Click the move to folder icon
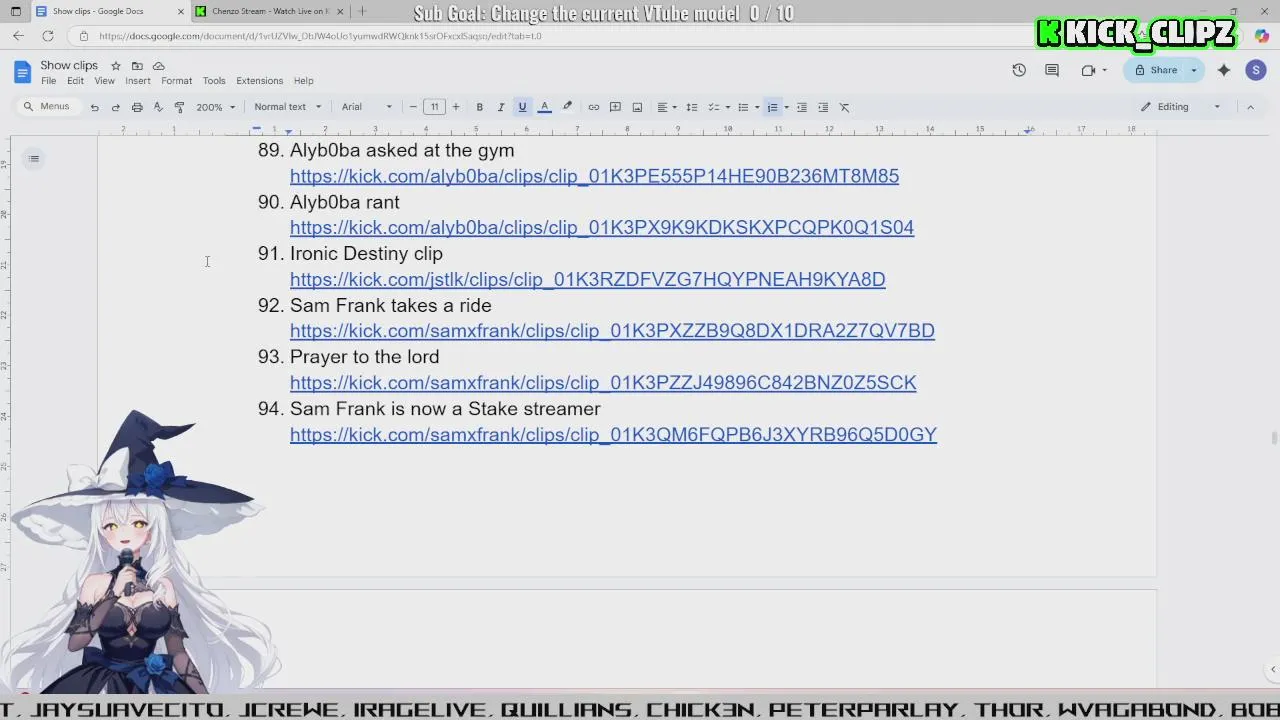Screen dimensions: 1280x720 click(137, 66)
